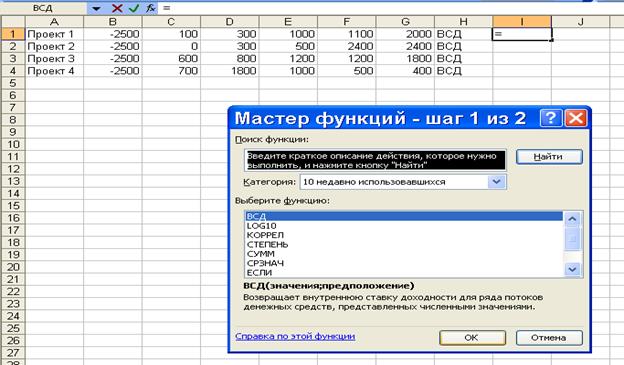The image size is (624, 365).
Task: Select row 1 header
Action: [13, 34]
